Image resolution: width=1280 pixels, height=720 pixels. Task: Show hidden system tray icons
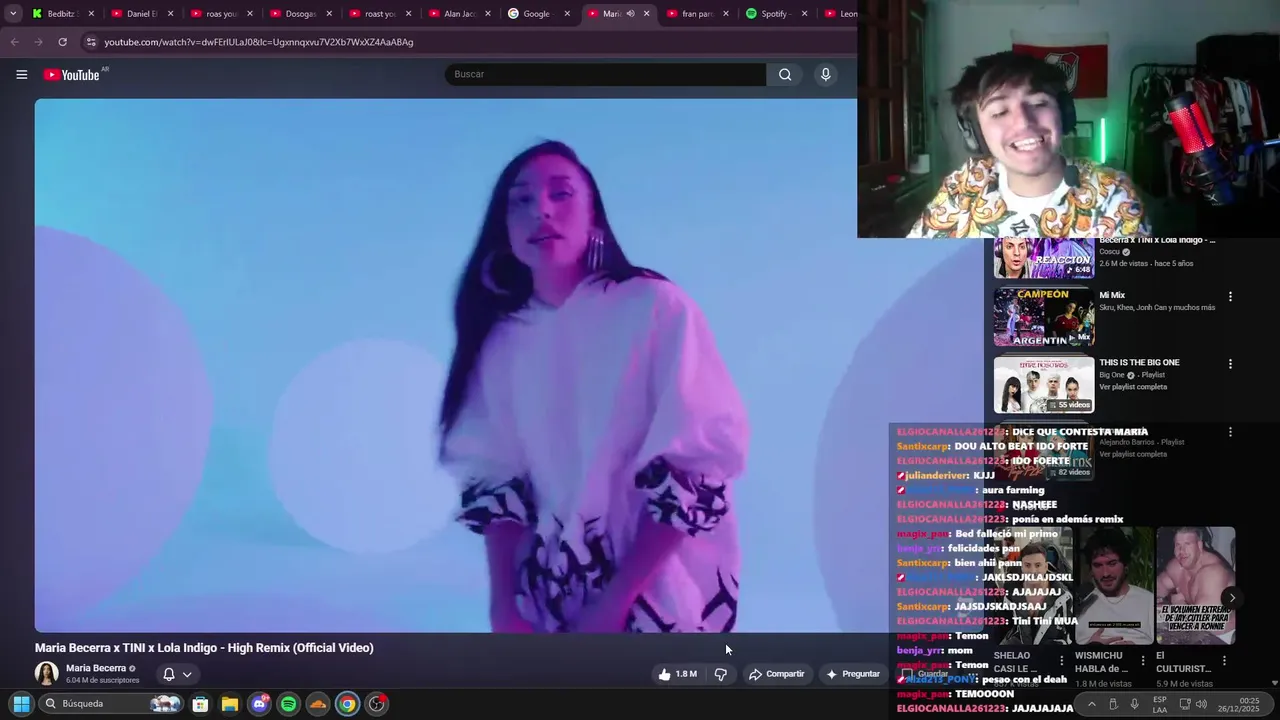pos(1092,704)
